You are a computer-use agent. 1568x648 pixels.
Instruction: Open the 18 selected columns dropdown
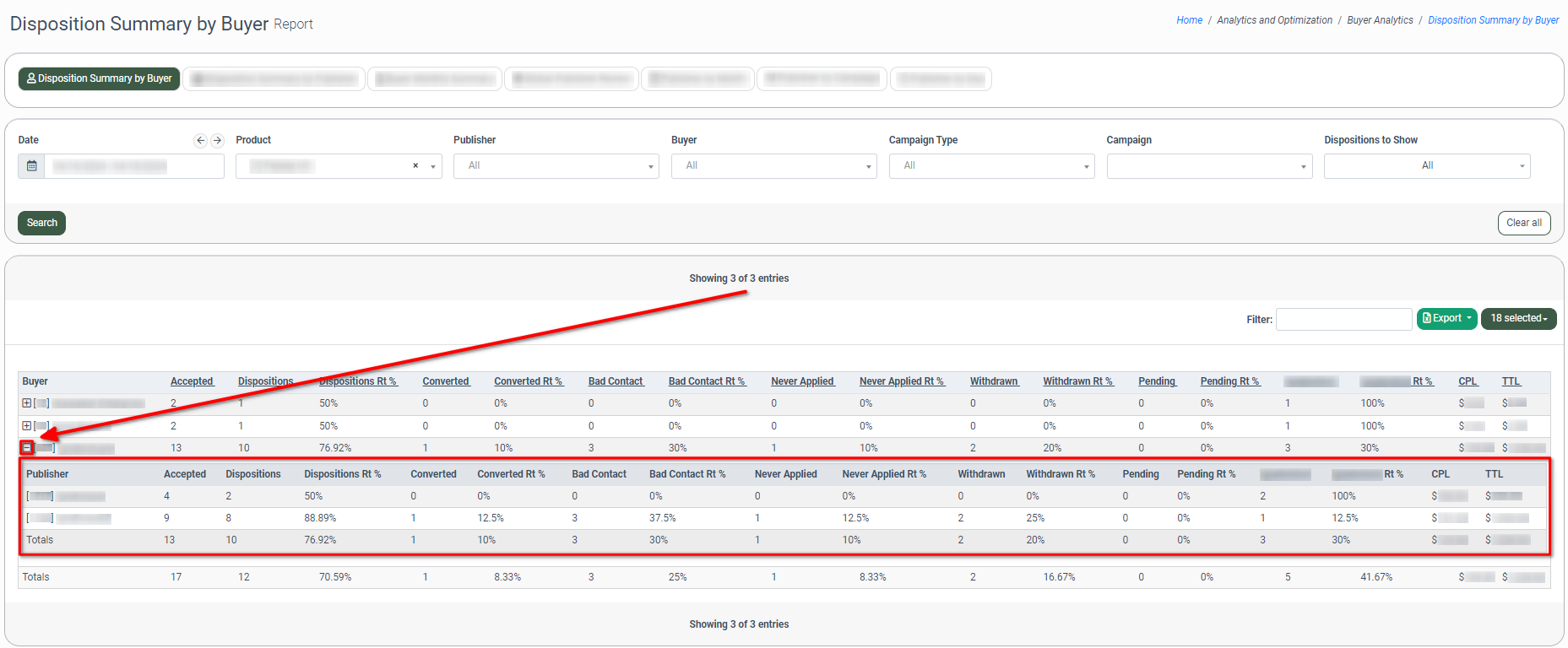(x=1518, y=319)
